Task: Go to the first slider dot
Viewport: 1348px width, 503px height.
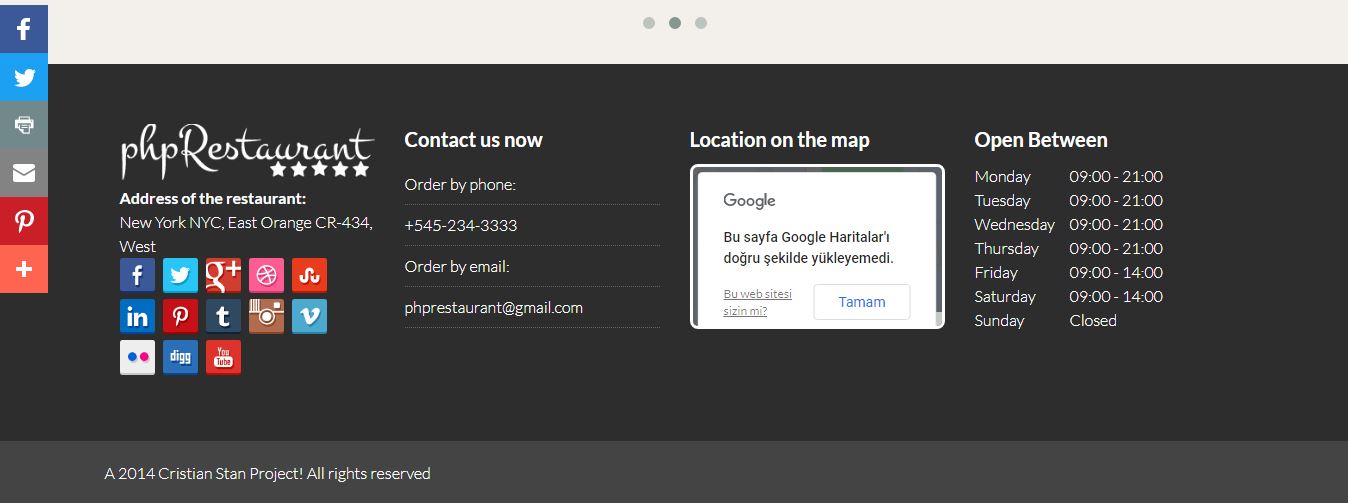Action: tap(649, 23)
